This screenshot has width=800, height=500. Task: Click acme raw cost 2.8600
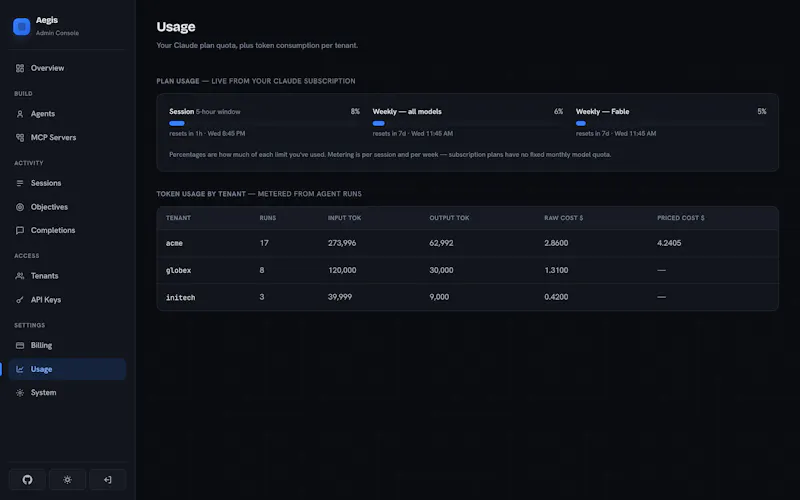click(x=556, y=243)
